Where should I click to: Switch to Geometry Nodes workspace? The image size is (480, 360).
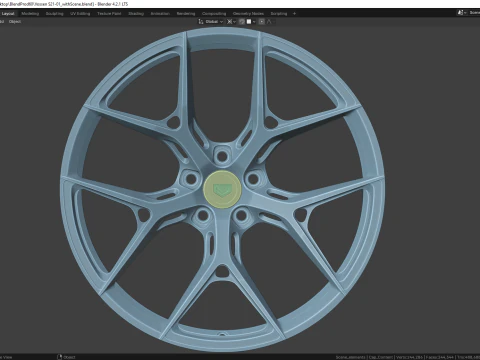click(248, 14)
